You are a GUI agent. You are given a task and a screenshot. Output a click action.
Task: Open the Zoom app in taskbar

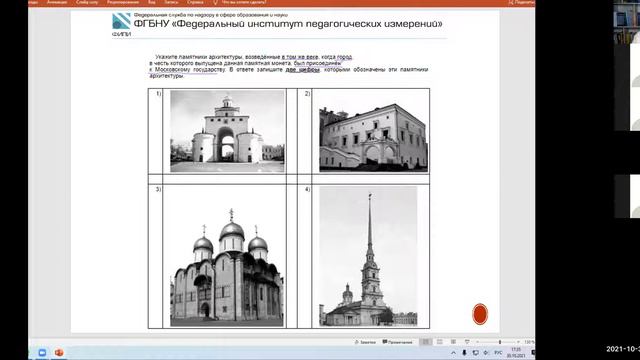pyautogui.click(x=42, y=353)
